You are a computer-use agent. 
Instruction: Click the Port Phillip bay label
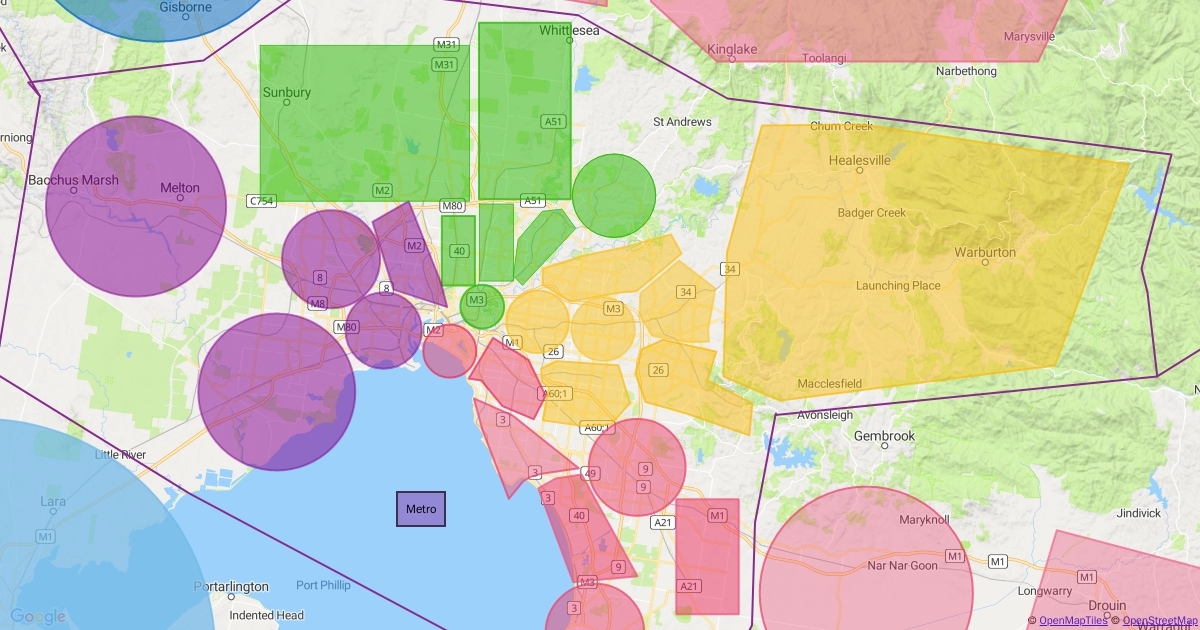tap(325, 585)
